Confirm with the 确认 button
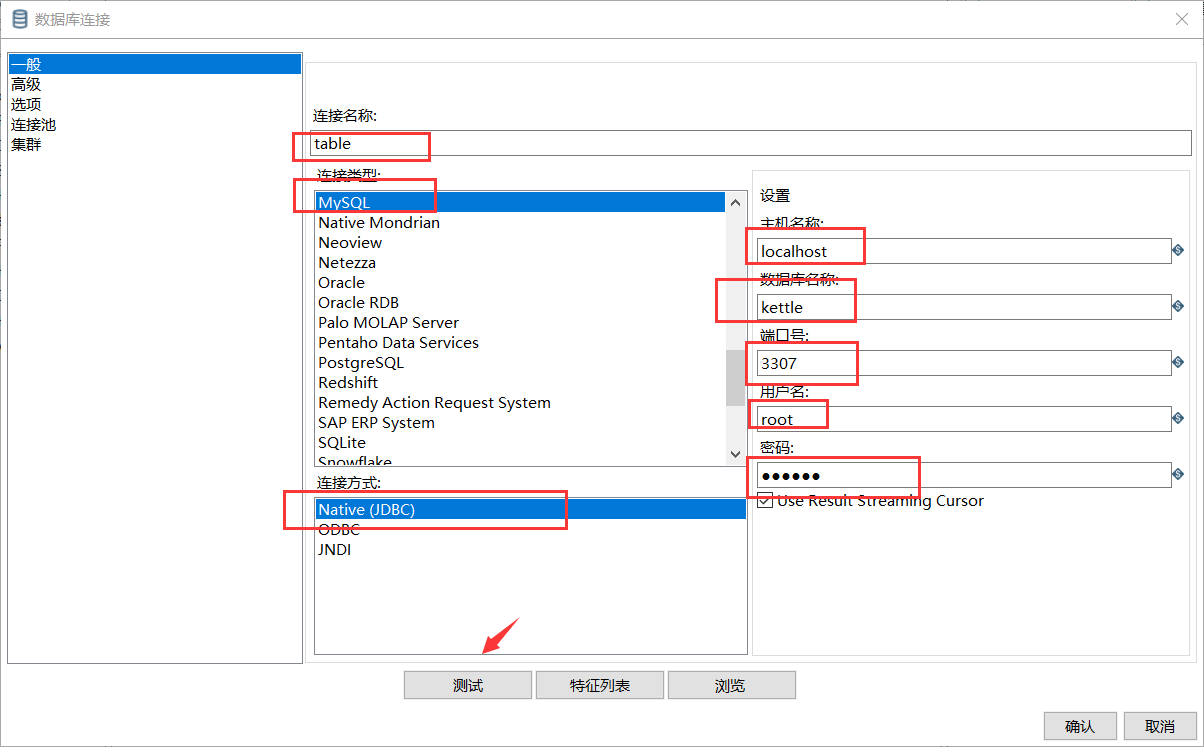Screen dimensions: 1204x747 point(1080,726)
